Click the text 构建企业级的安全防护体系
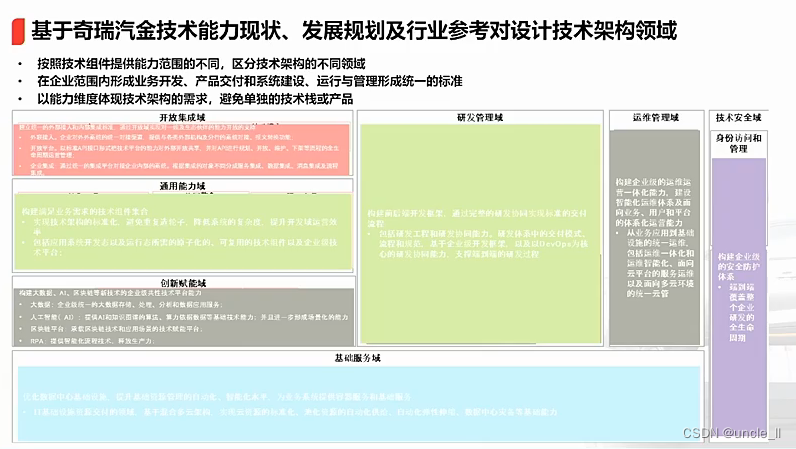The height and width of the screenshot is (449, 796). coord(739,267)
